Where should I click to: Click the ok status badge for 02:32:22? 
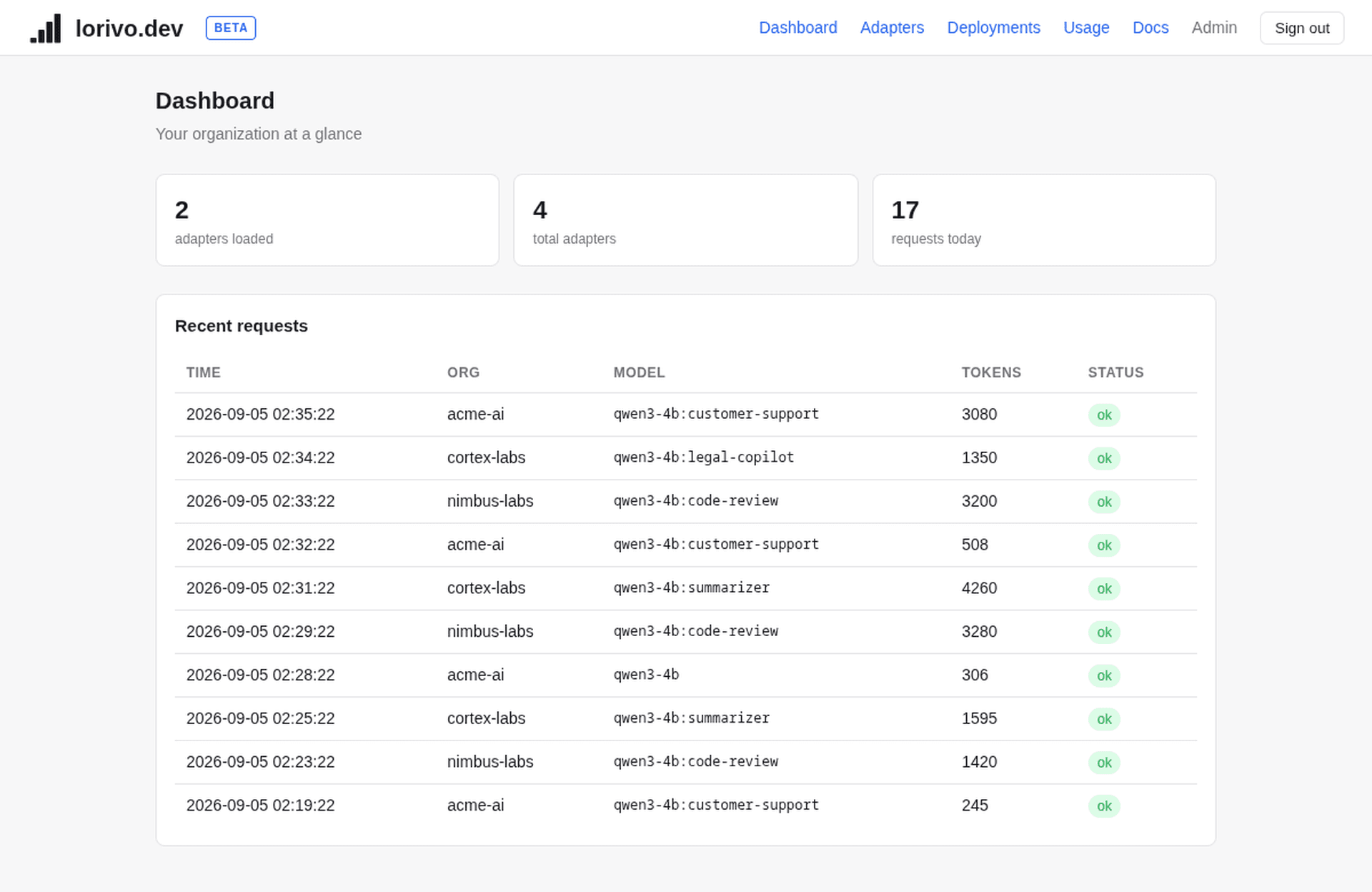1104,545
